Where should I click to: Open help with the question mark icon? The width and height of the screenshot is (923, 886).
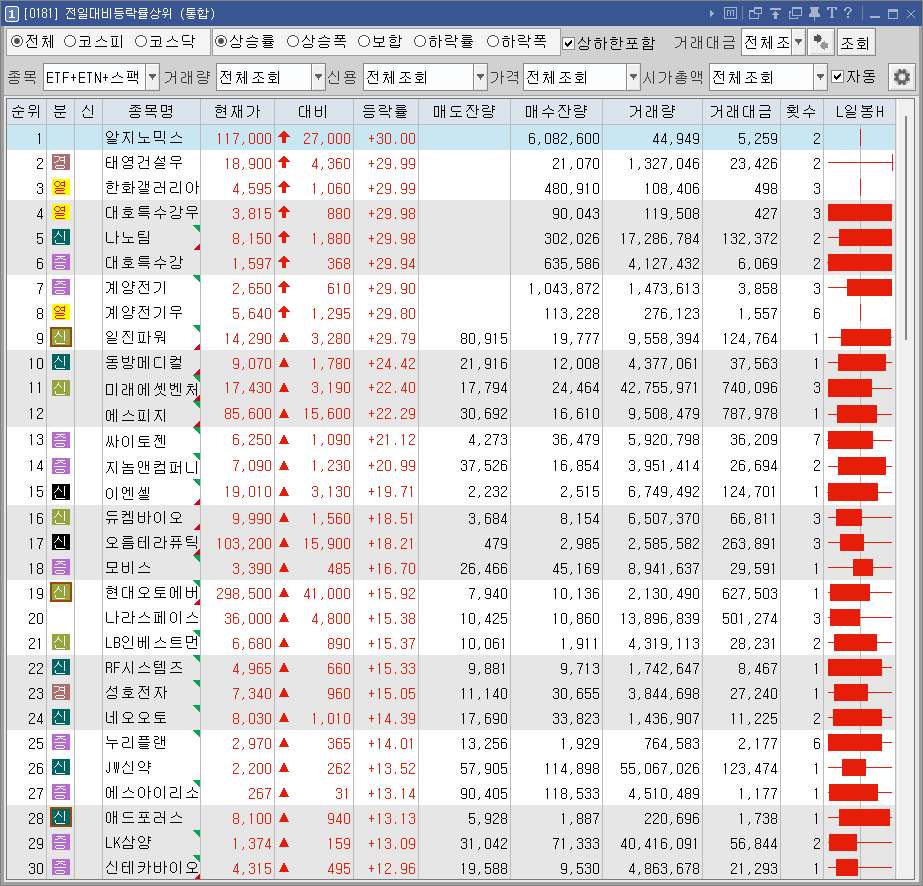848,13
